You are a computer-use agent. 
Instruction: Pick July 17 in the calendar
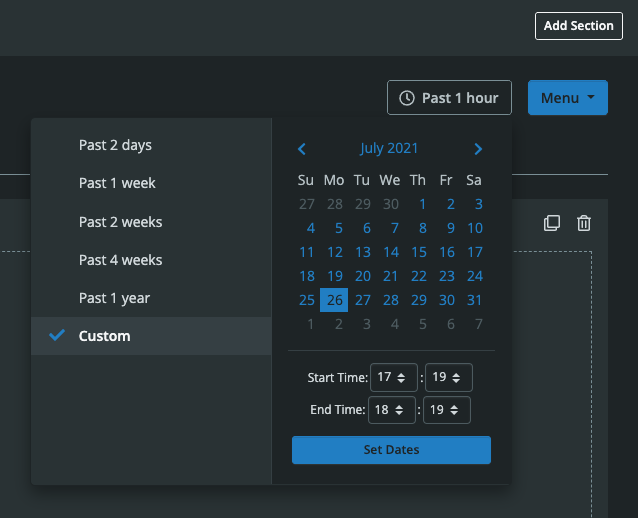click(475, 252)
